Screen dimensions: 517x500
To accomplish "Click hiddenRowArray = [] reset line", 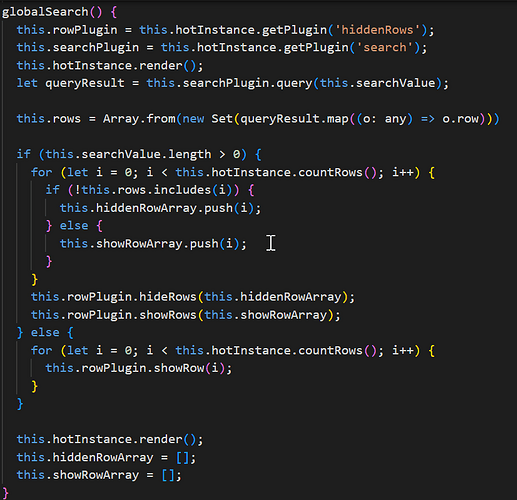I will [x=106, y=457].
